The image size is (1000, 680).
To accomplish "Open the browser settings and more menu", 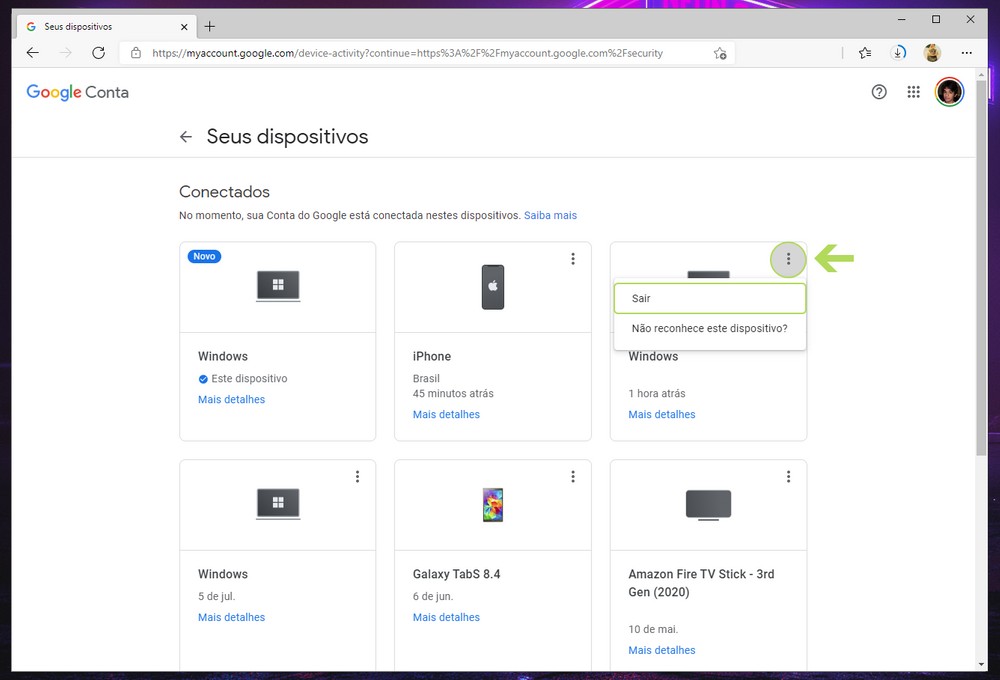I will 966,53.
